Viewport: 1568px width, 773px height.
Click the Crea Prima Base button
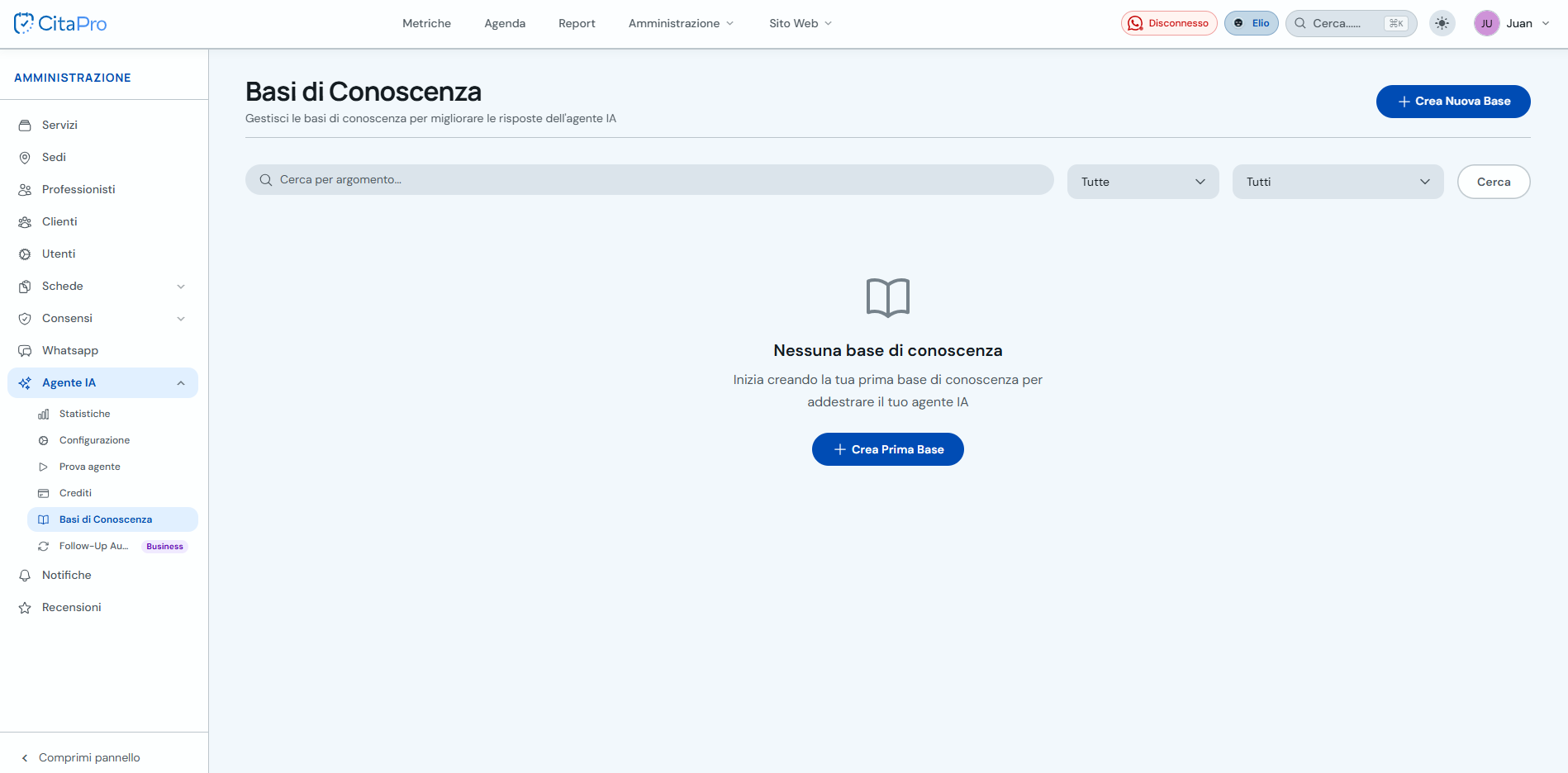click(x=887, y=449)
